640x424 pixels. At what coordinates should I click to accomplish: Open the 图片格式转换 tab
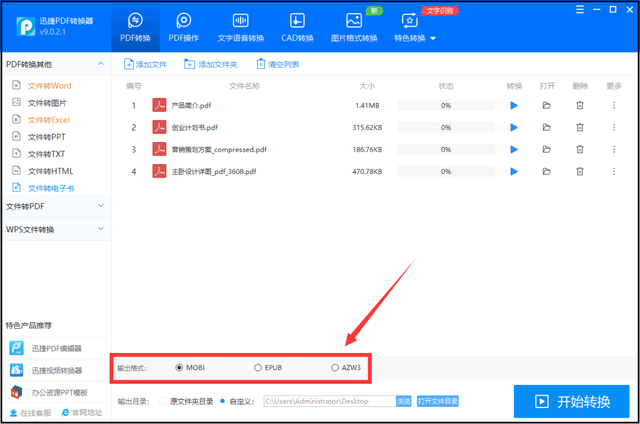point(354,28)
